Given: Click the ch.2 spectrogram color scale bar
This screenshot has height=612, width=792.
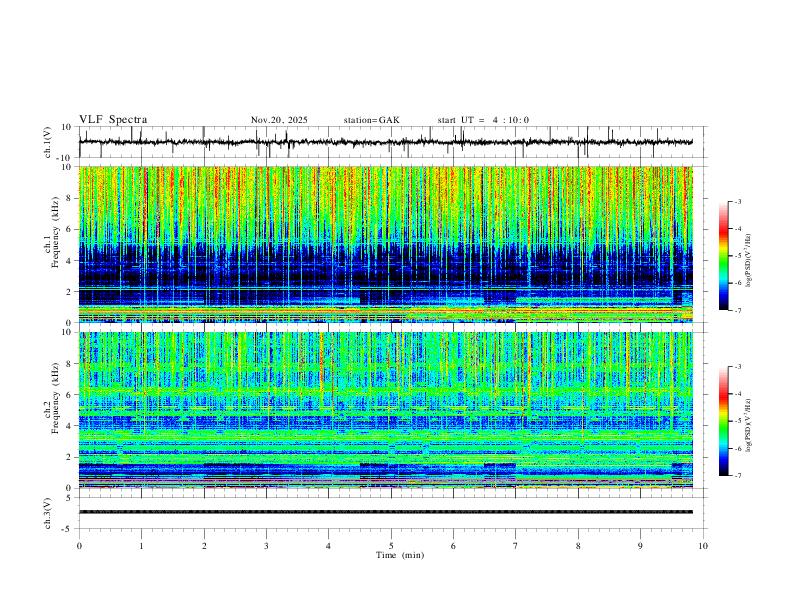Looking at the screenshot, I should (723, 421).
